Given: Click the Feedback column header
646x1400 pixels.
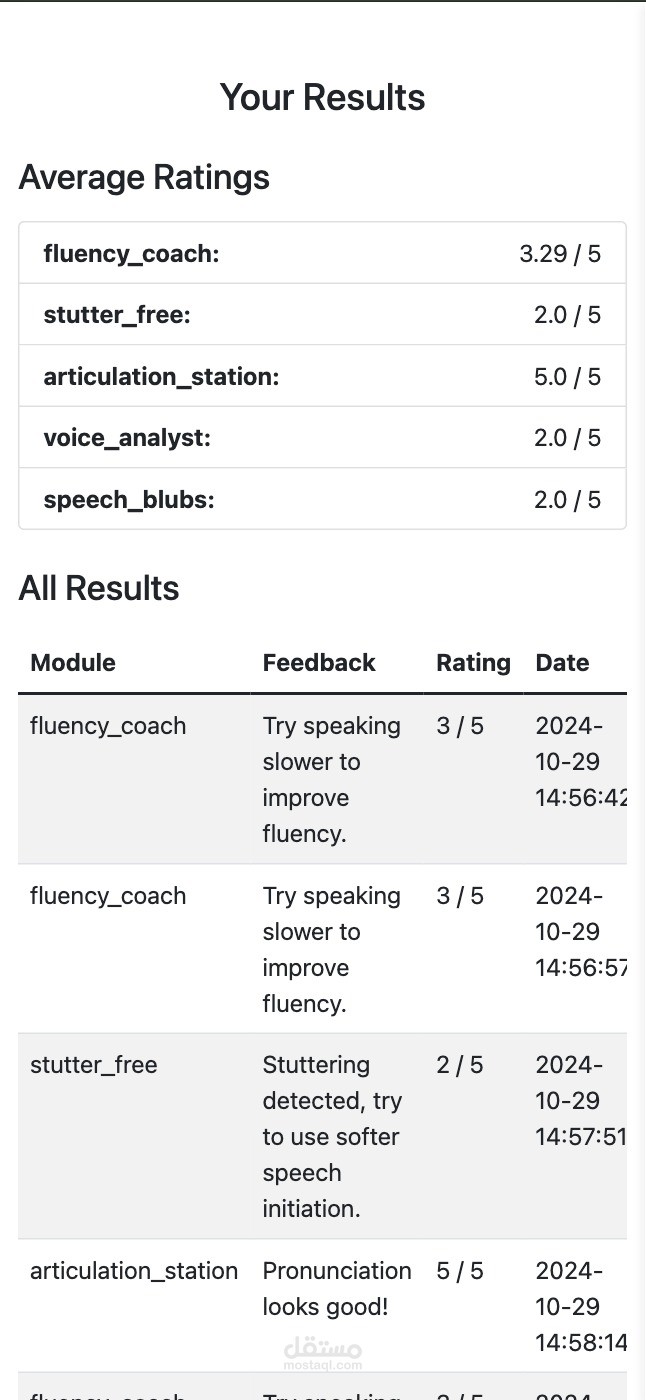Looking at the screenshot, I should [x=319, y=662].
